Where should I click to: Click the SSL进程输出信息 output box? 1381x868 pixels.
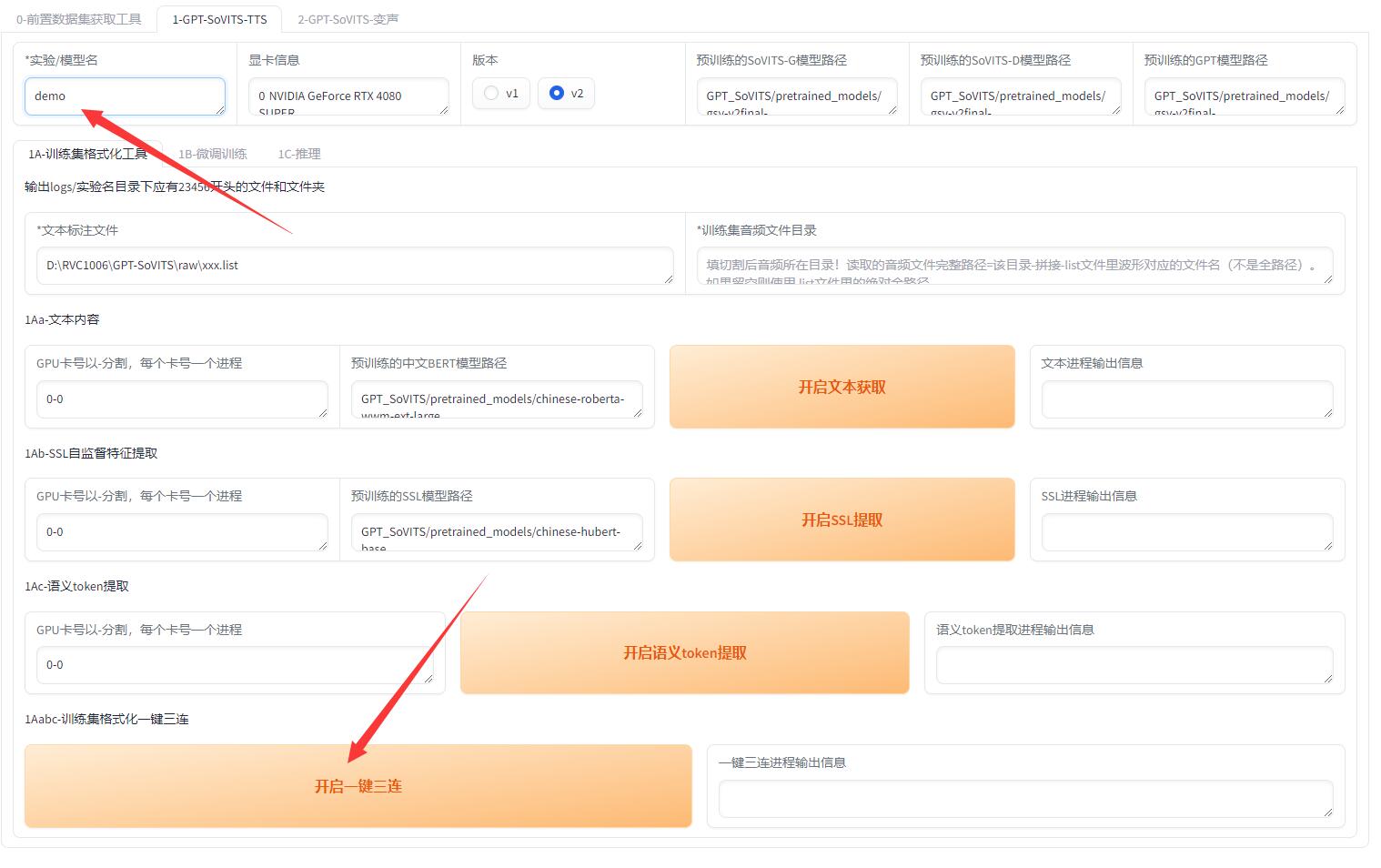click(x=1187, y=532)
